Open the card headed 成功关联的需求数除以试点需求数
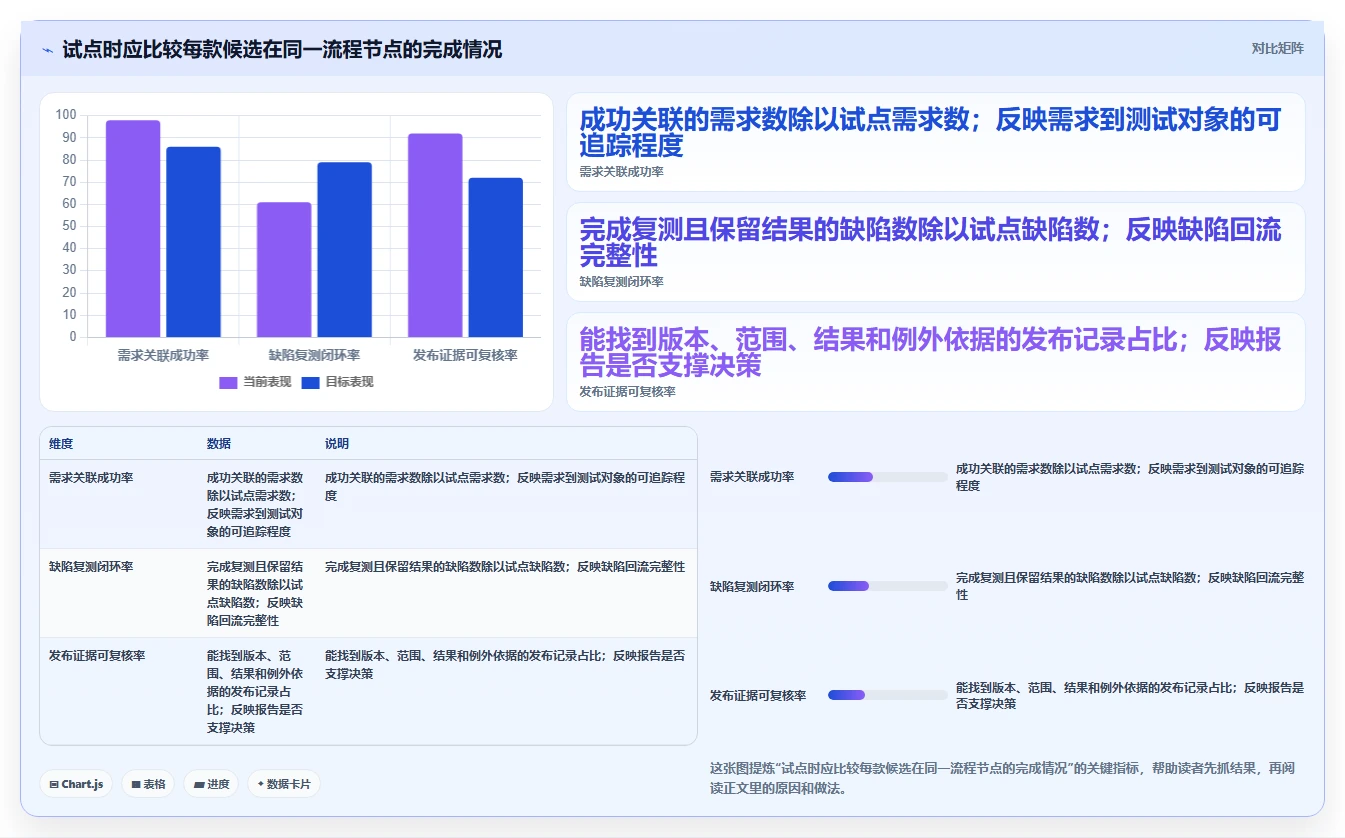This screenshot has width=1345, height=838. [936, 142]
